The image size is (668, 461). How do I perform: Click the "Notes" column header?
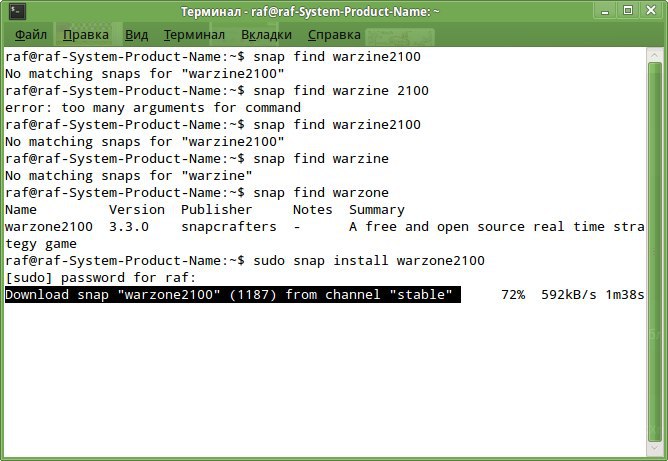[x=313, y=210]
